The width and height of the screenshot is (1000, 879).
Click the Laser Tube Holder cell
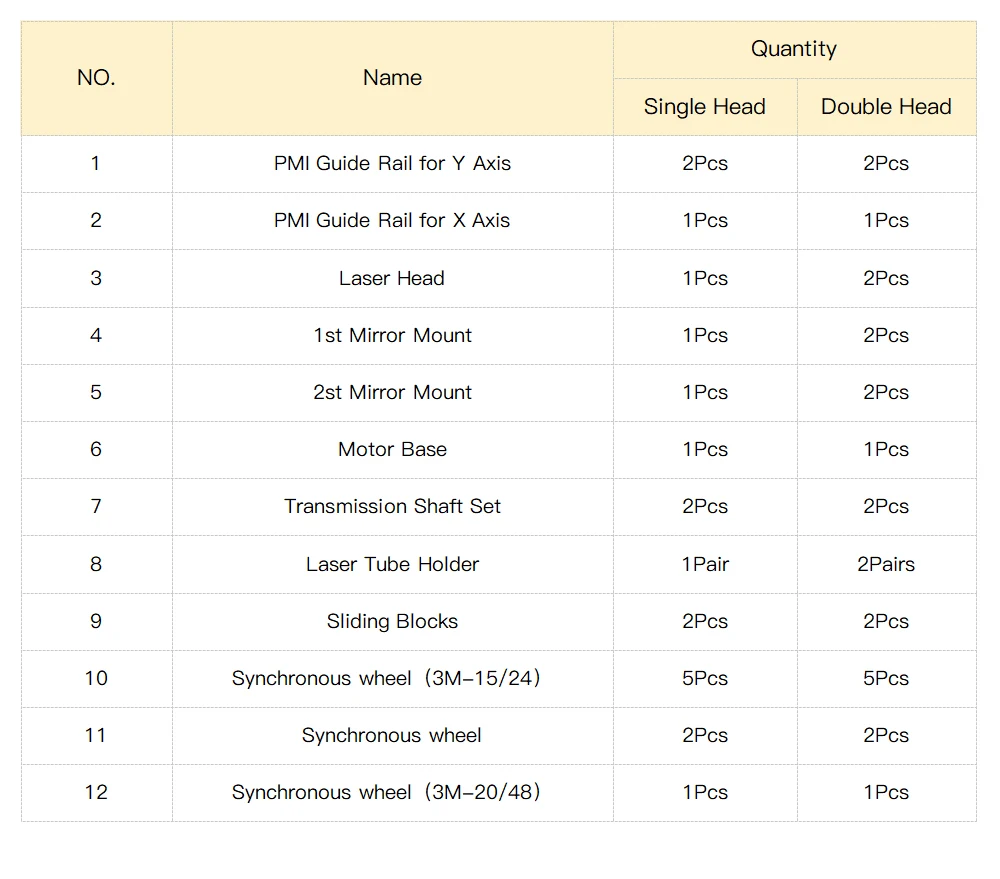coord(392,564)
